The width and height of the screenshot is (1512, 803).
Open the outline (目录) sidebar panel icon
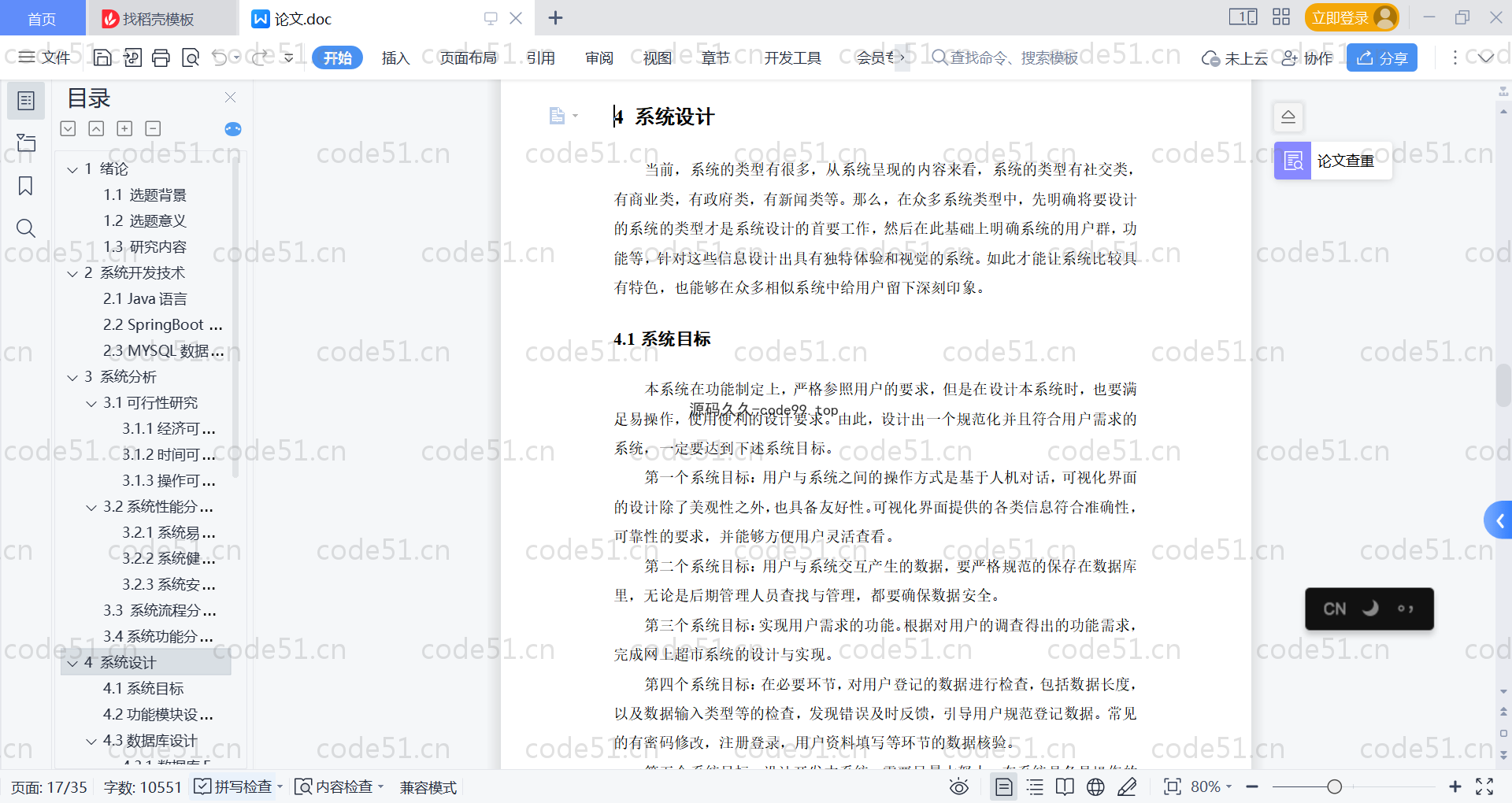pos(26,101)
